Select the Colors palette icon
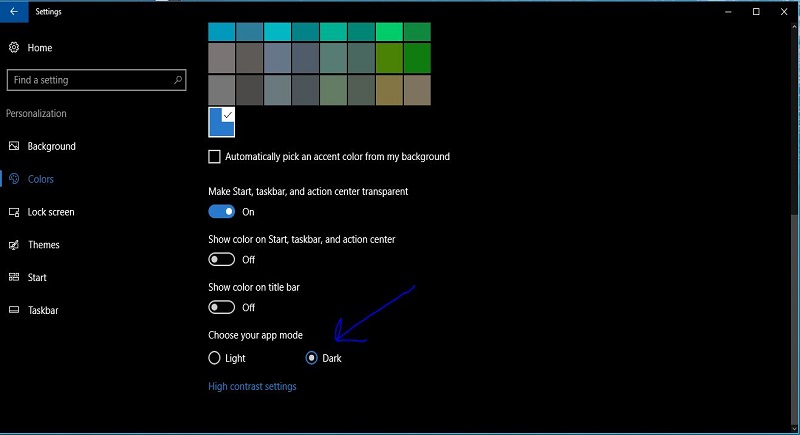Viewport: 800px width, 435px height. (14, 179)
